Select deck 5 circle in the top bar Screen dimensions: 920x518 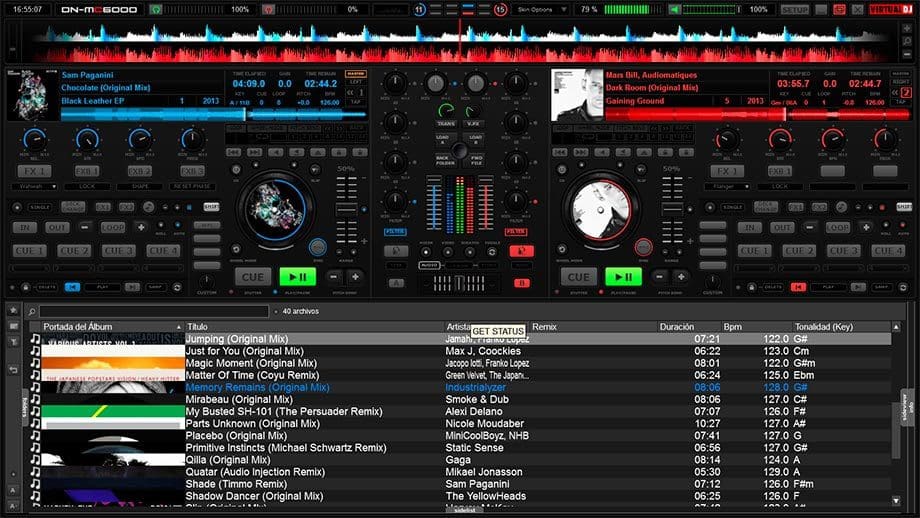[500, 9]
